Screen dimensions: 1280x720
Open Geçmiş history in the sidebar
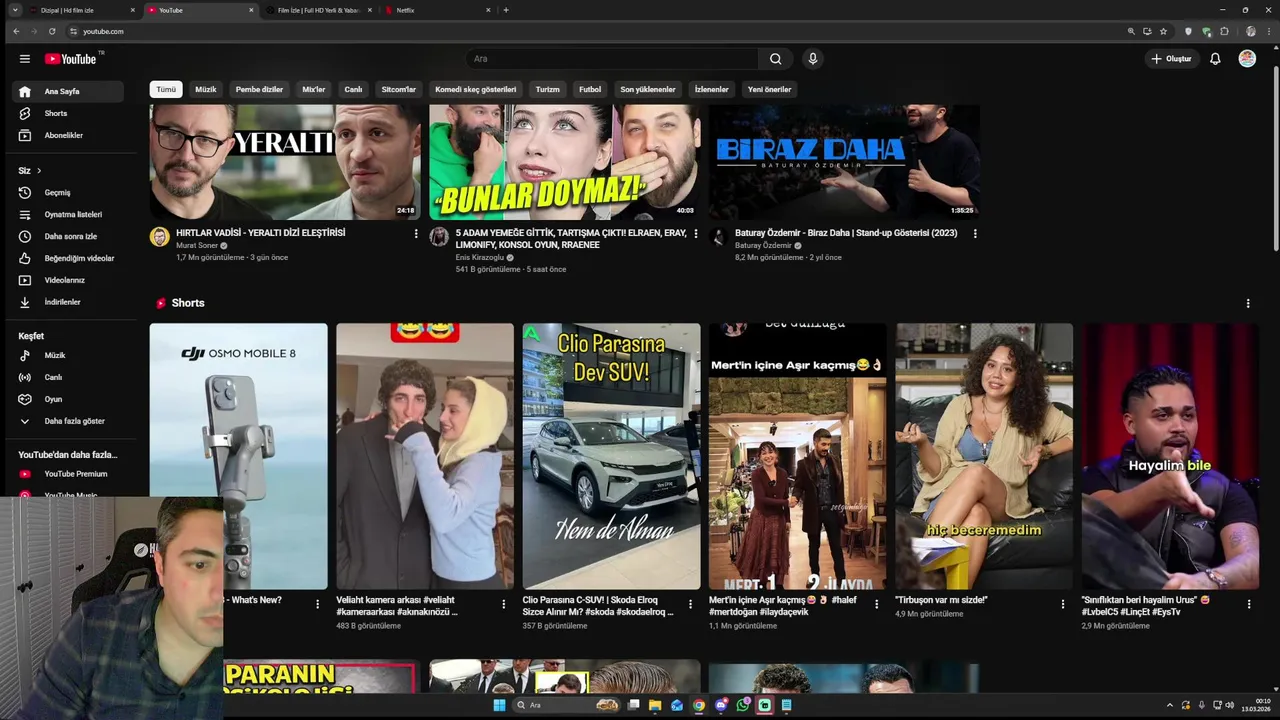pyautogui.click(x=68, y=192)
